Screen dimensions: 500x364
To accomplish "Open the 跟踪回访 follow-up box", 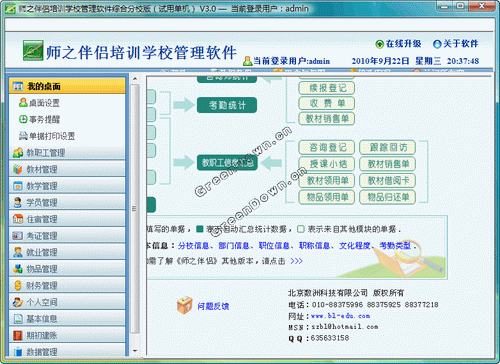I will 388,147.
